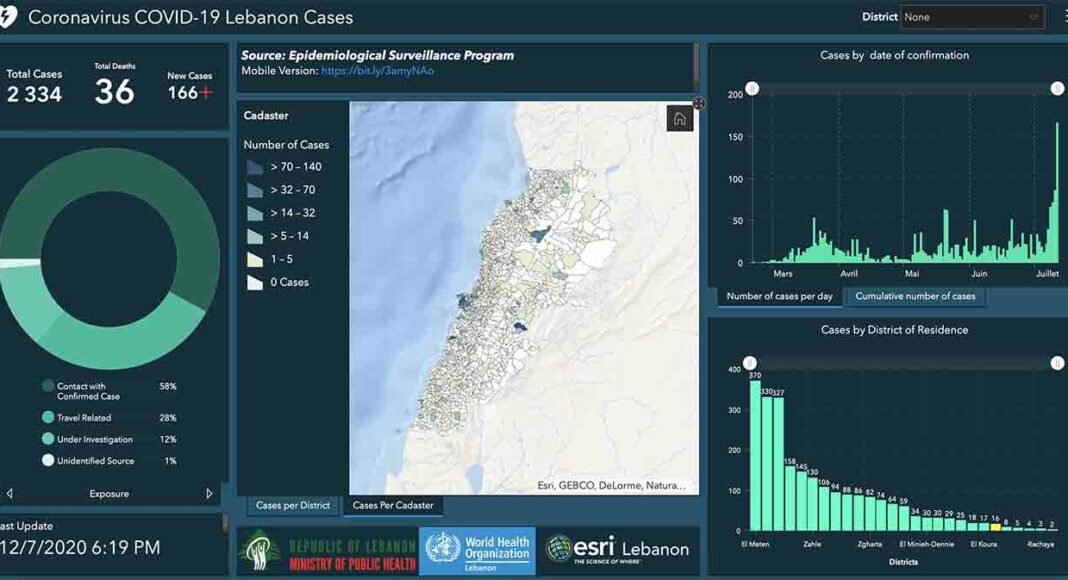Click the map expand fullscreen icon

pos(698,103)
